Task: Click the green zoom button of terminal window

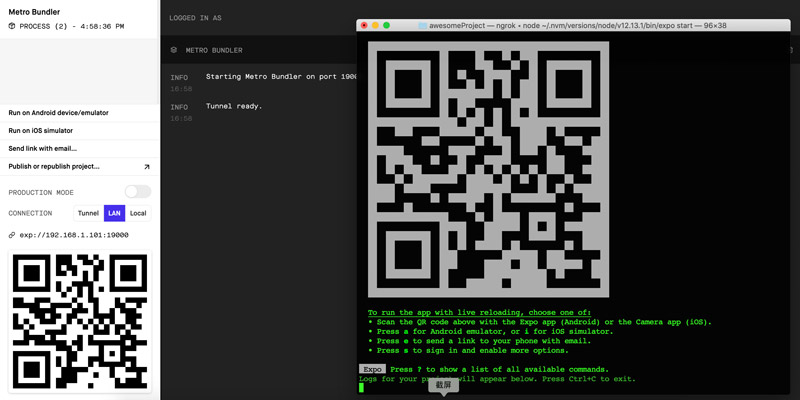Action: 386,25
